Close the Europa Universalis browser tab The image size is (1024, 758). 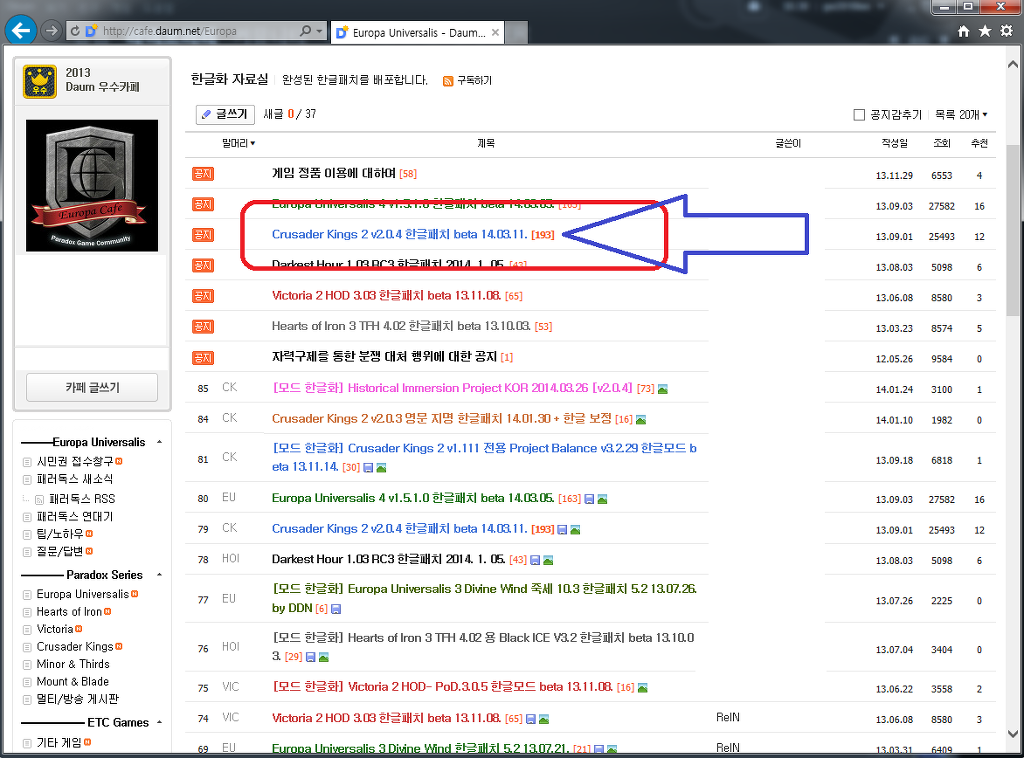click(495, 32)
